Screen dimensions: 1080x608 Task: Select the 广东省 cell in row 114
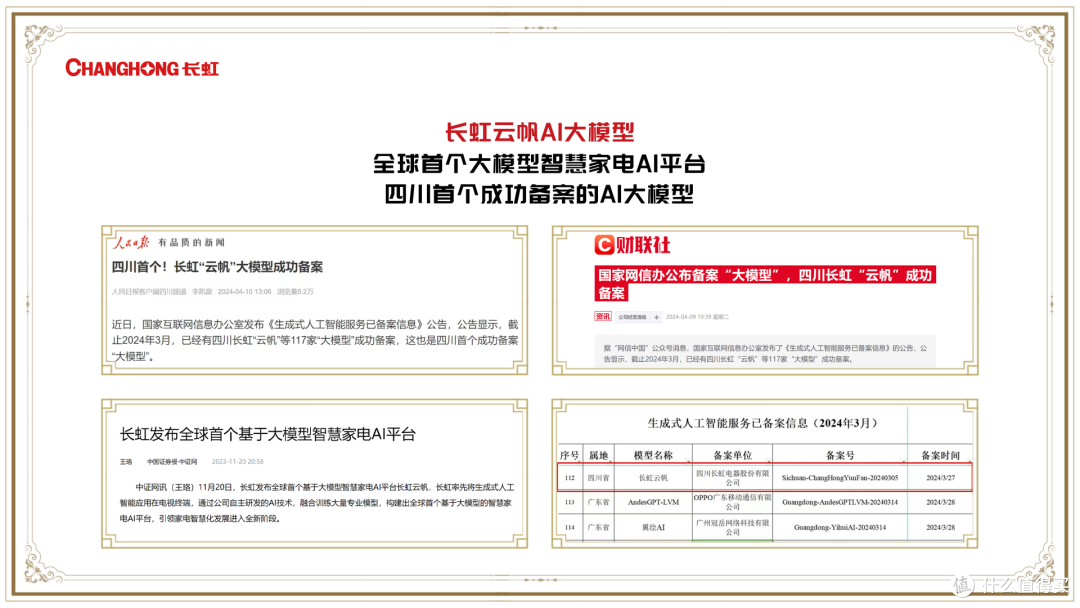(599, 527)
